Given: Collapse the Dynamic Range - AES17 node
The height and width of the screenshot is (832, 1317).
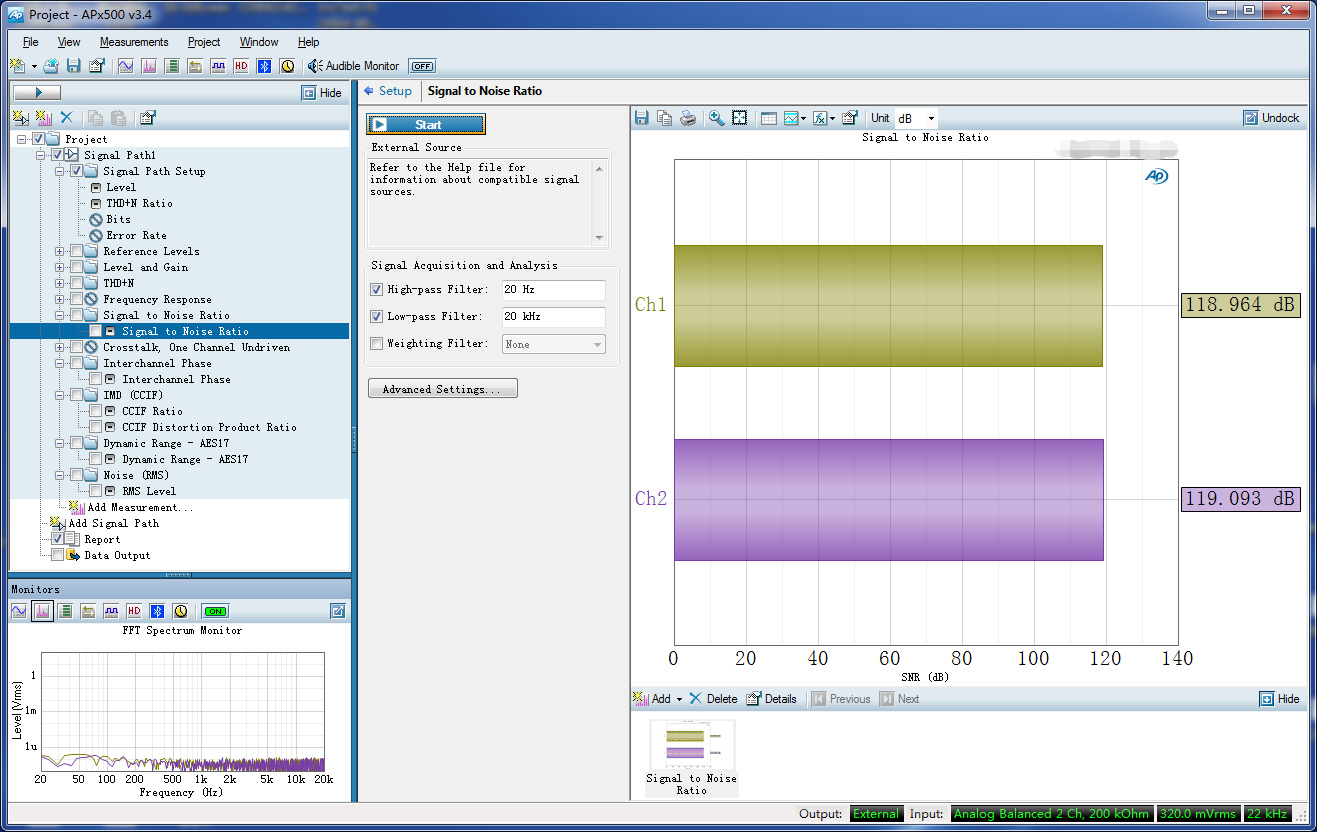Looking at the screenshot, I should click(60, 443).
